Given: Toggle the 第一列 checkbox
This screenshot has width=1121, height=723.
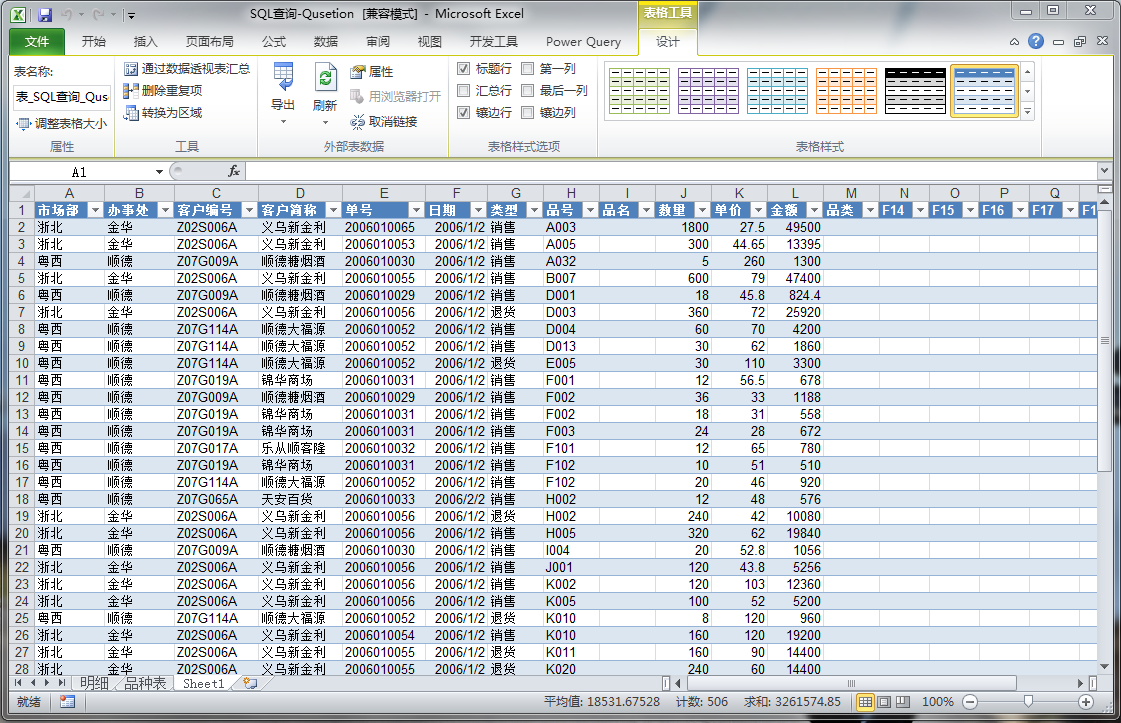Looking at the screenshot, I should tap(528, 69).
